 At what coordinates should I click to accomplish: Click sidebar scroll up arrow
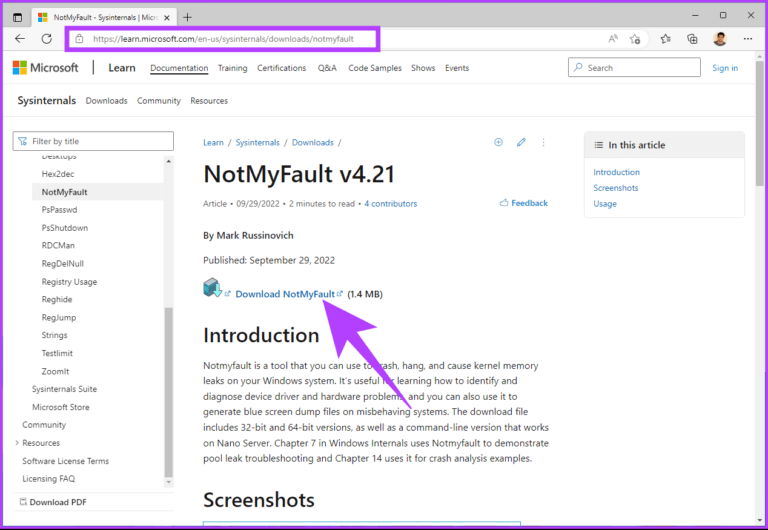pos(168,161)
